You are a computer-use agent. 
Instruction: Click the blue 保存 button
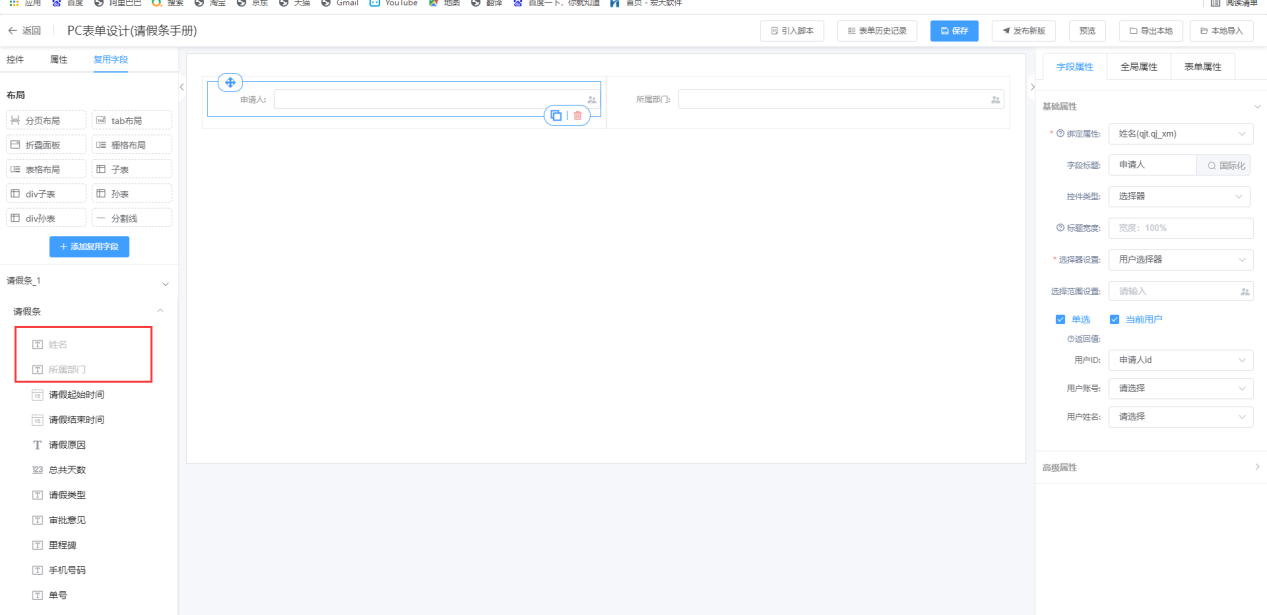pyautogui.click(x=954, y=31)
